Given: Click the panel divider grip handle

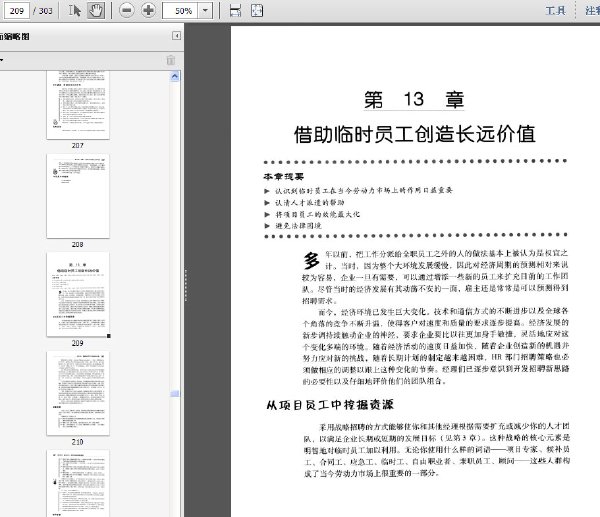Looking at the screenshot, I should (x=186, y=285).
